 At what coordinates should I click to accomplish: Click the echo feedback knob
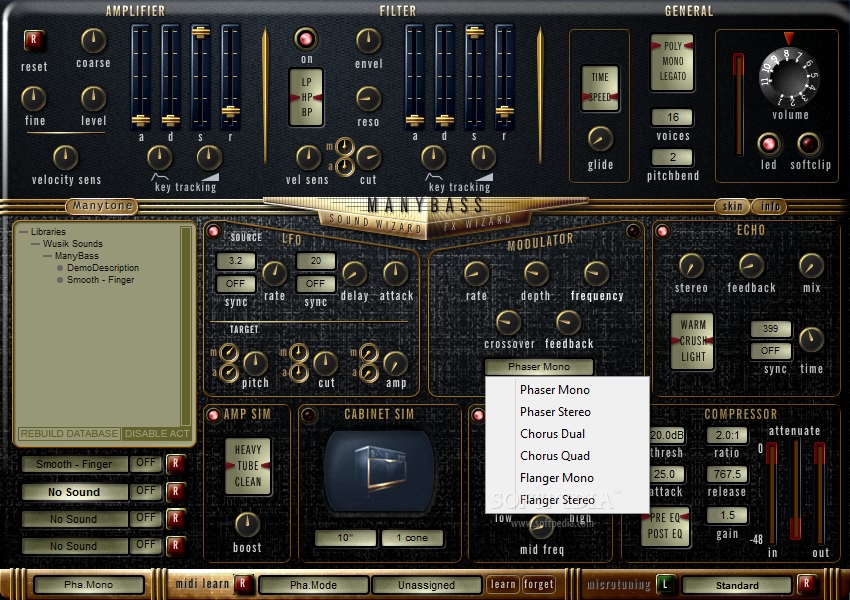pos(751,266)
